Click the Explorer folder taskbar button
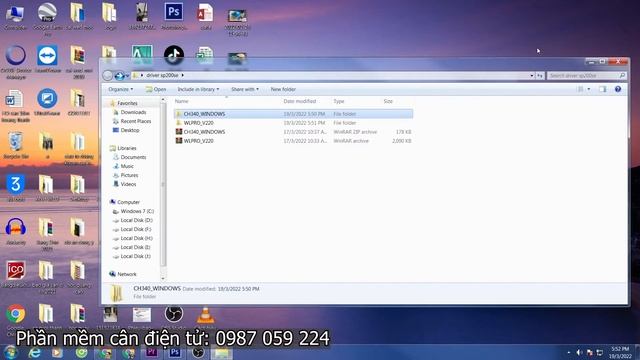This screenshot has height=360, width=640. (222, 353)
